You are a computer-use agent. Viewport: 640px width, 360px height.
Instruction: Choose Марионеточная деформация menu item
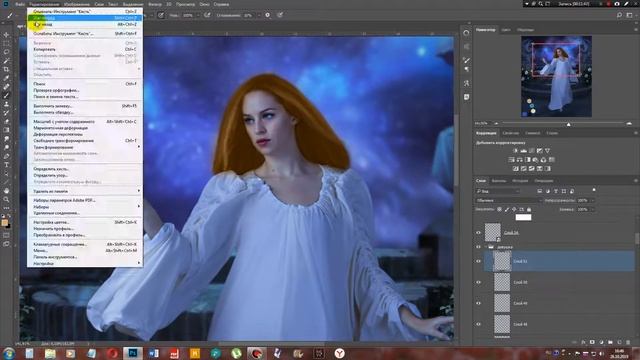85,128
